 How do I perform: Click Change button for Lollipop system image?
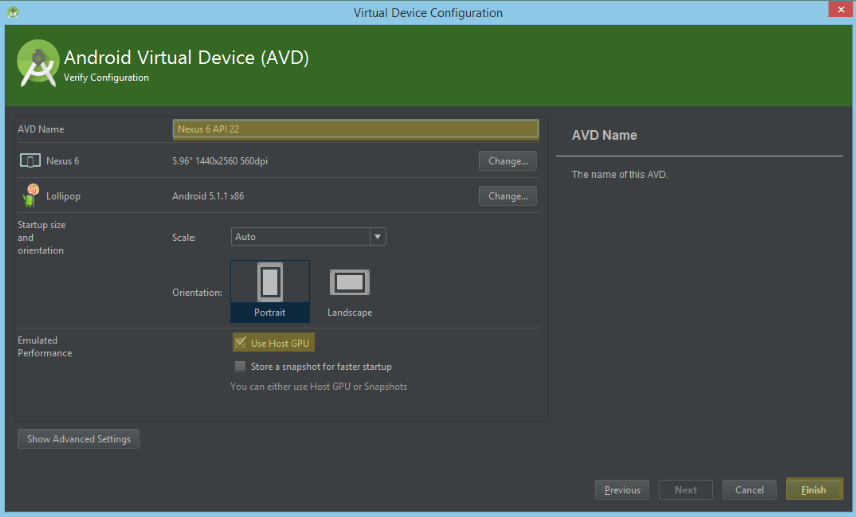[x=508, y=196]
